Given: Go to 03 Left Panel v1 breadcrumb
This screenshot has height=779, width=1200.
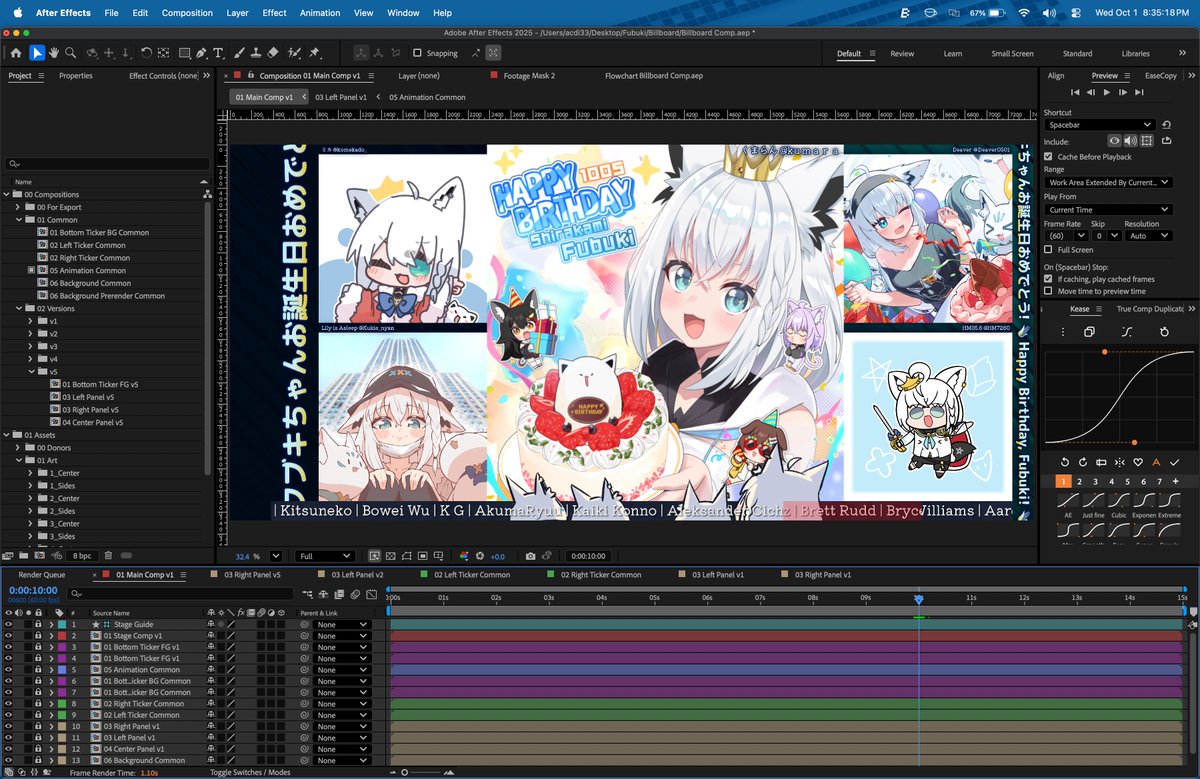Looking at the screenshot, I should click(341, 97).
